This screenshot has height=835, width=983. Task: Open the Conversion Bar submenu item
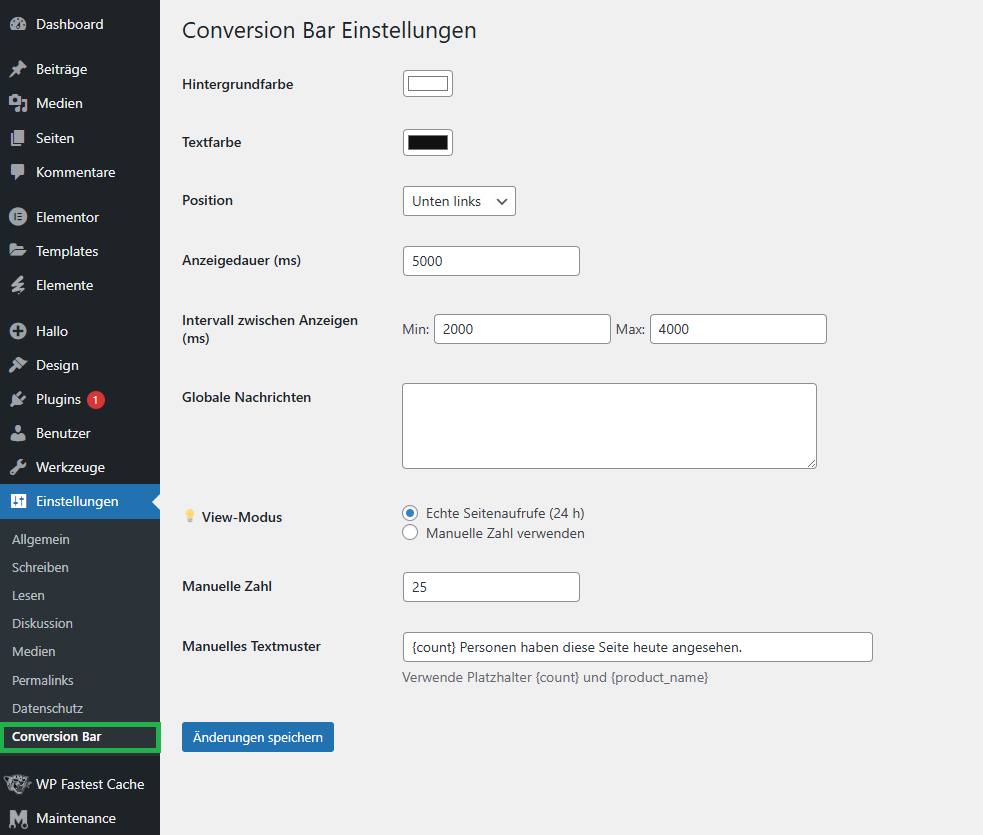click(57, 737)
